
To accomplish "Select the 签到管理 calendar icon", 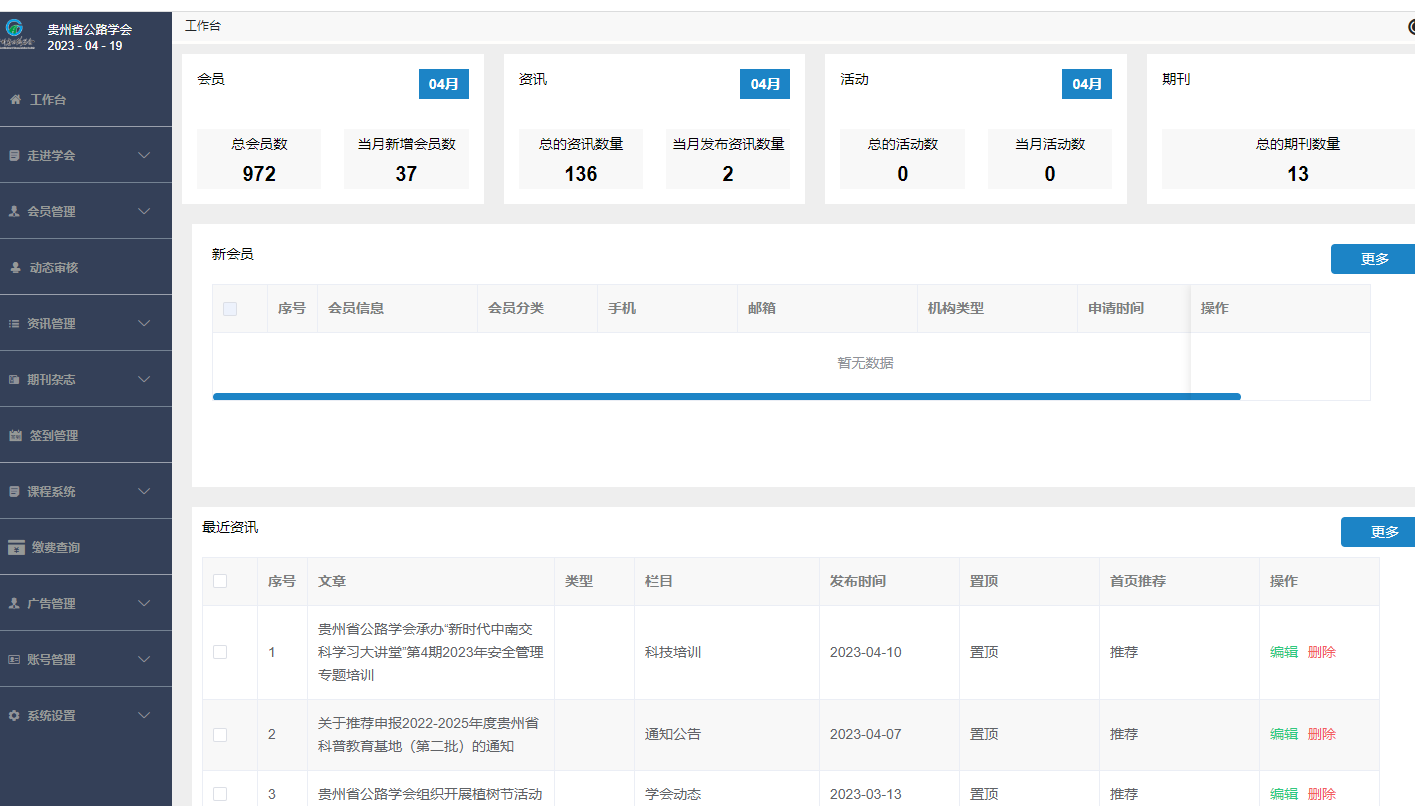I will [15, 435].
